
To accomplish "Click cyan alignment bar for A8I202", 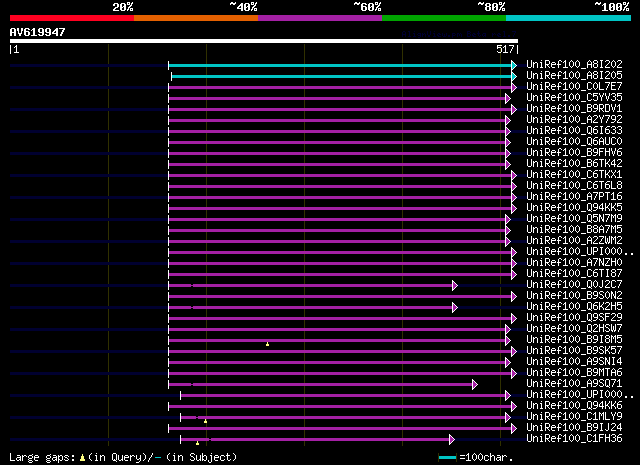I will click(x=342, y=65).
